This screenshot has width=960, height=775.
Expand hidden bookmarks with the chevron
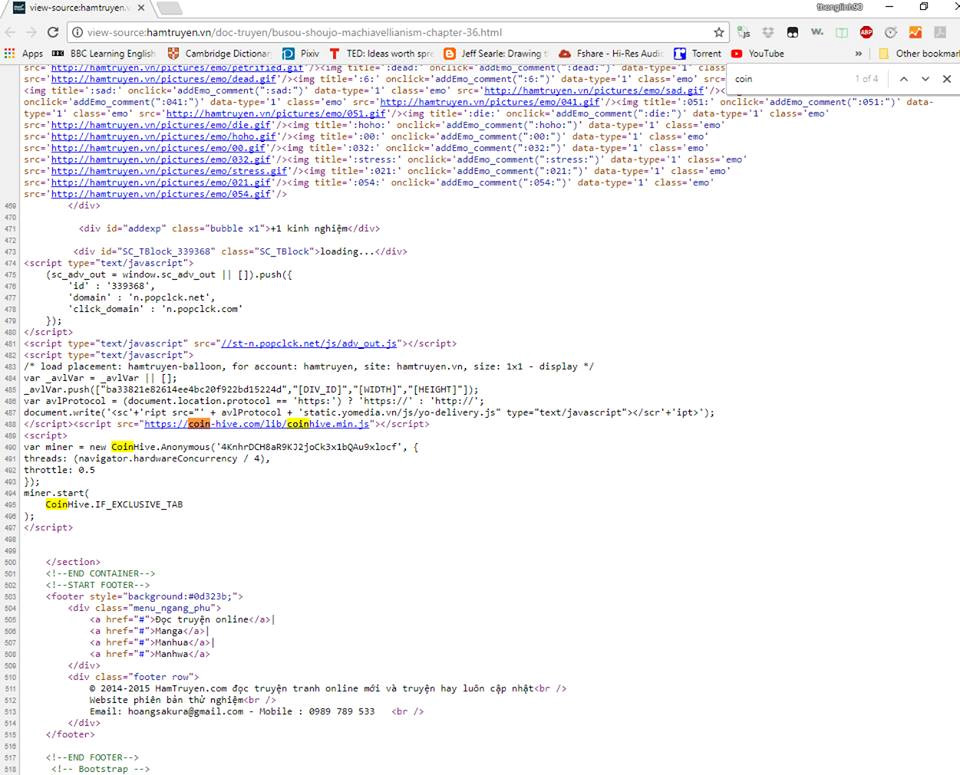[859, 53]
